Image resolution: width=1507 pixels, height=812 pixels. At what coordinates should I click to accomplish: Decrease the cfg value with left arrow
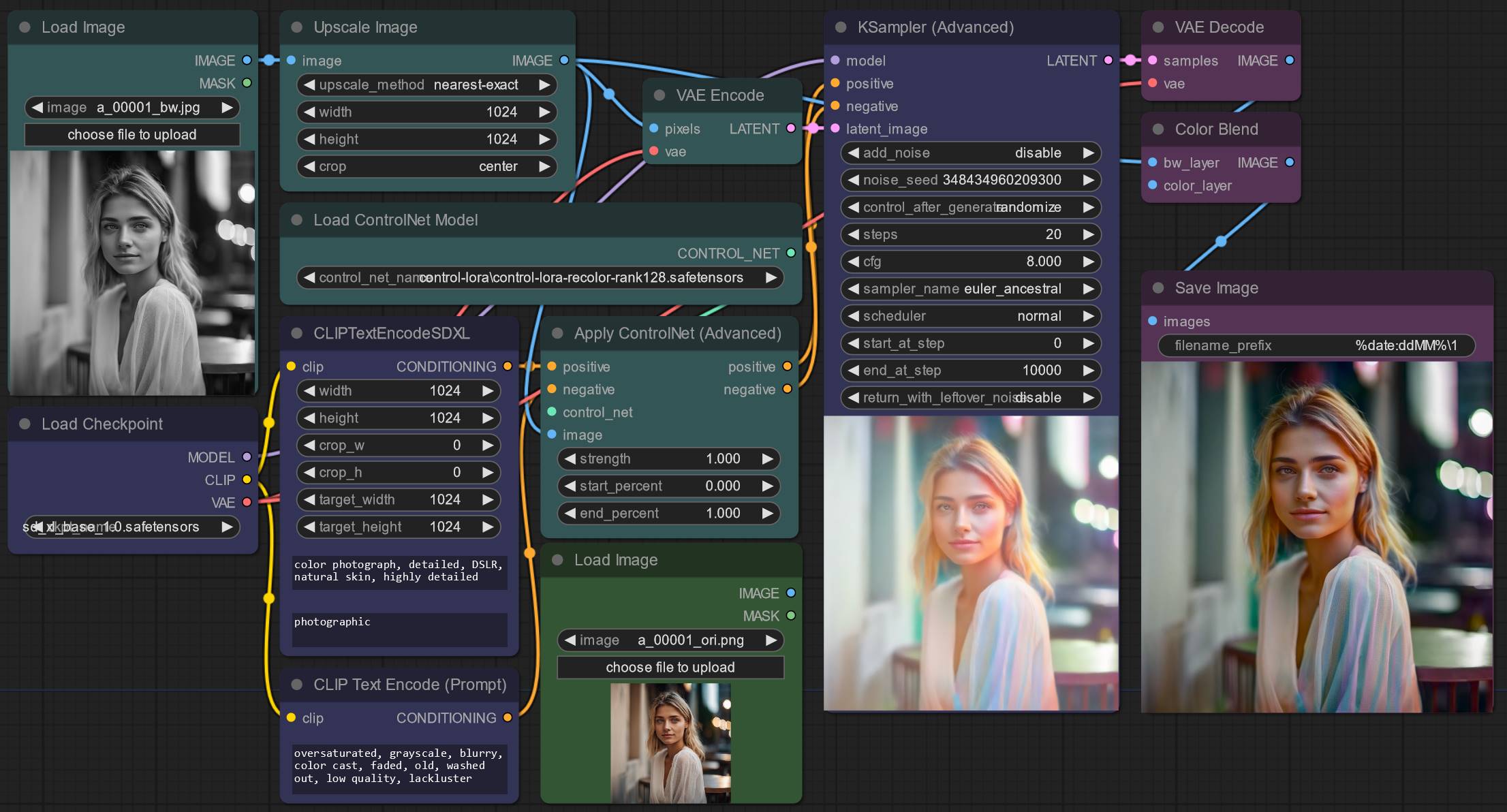point(853,262)
